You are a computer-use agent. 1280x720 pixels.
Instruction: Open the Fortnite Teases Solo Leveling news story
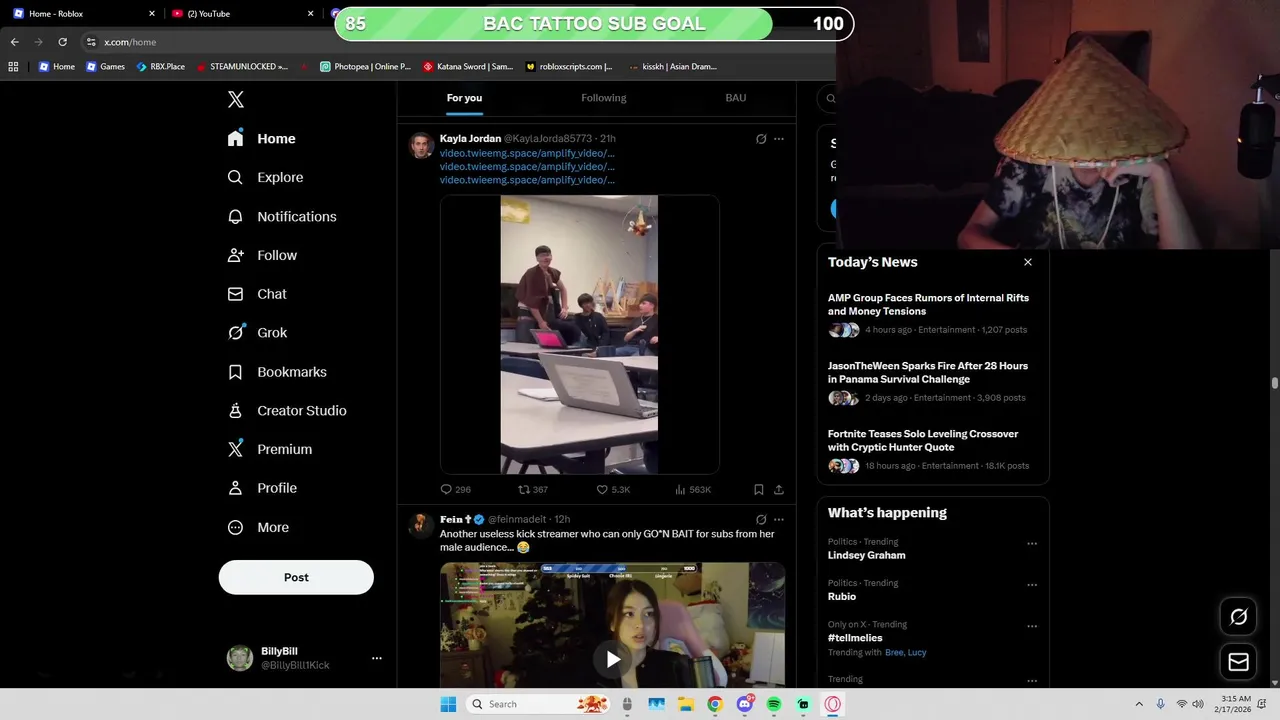coord(923,440)
